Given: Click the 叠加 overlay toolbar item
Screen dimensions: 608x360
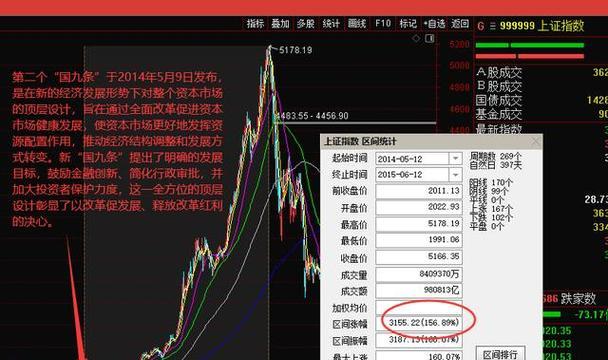Looking at the screenshot, I should [x=280, y=24].
